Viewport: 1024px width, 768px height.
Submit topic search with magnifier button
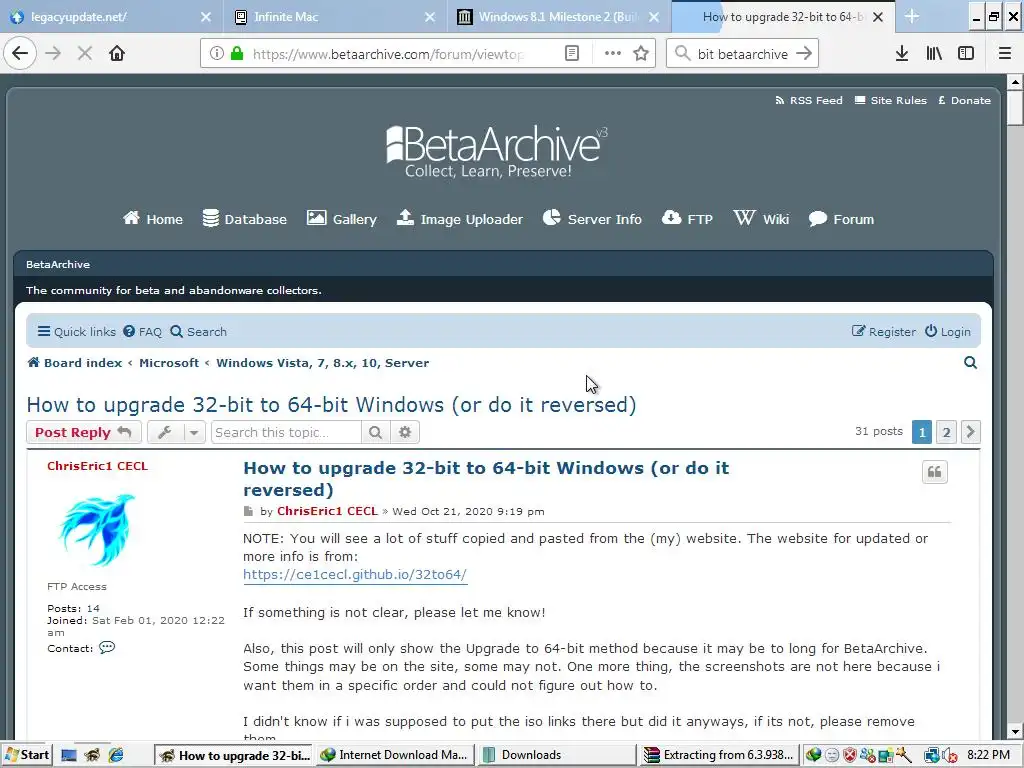click(x=376, y=432)
